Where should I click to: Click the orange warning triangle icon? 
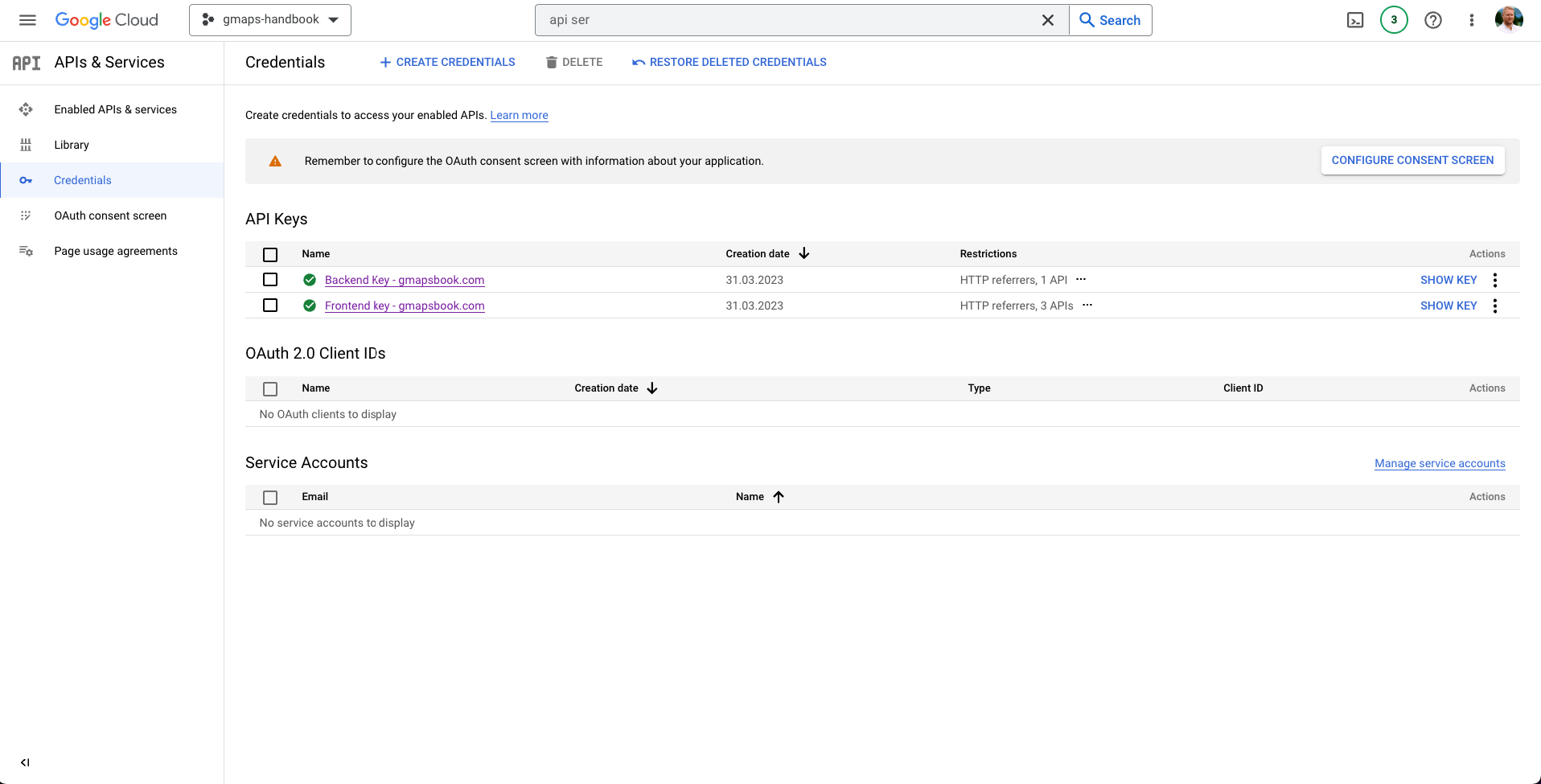pyautogui.click(x=275, y=161)
